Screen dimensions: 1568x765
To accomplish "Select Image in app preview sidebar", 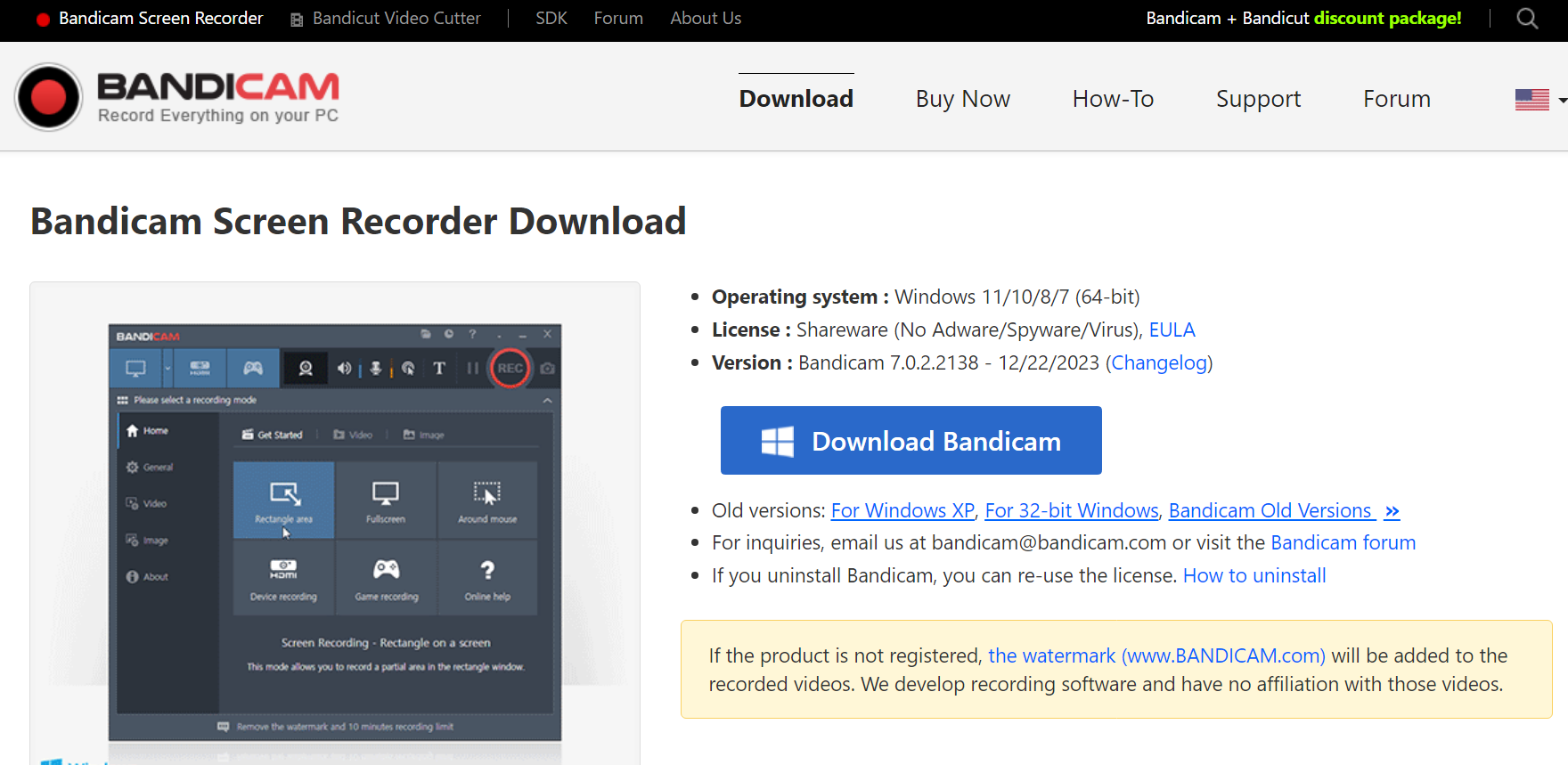I will [x=167, y=541].
